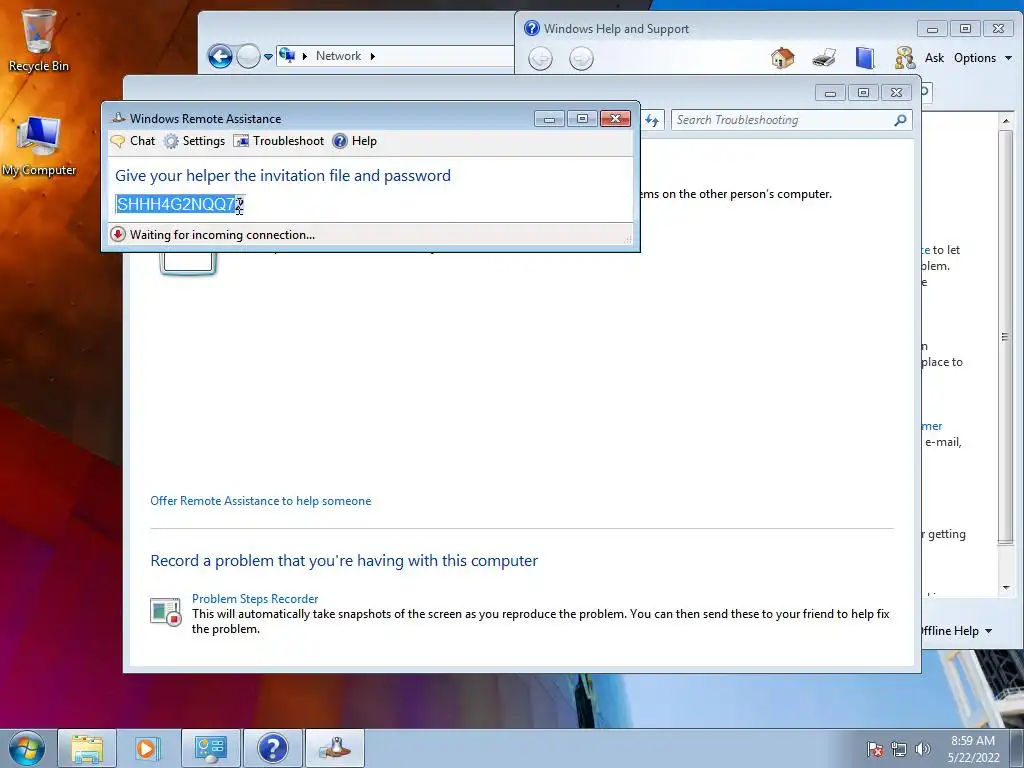Viewport: 1024px width, 768px height.
Task: Open Offline Help dropdown
Action: click(x=957, y=631)
